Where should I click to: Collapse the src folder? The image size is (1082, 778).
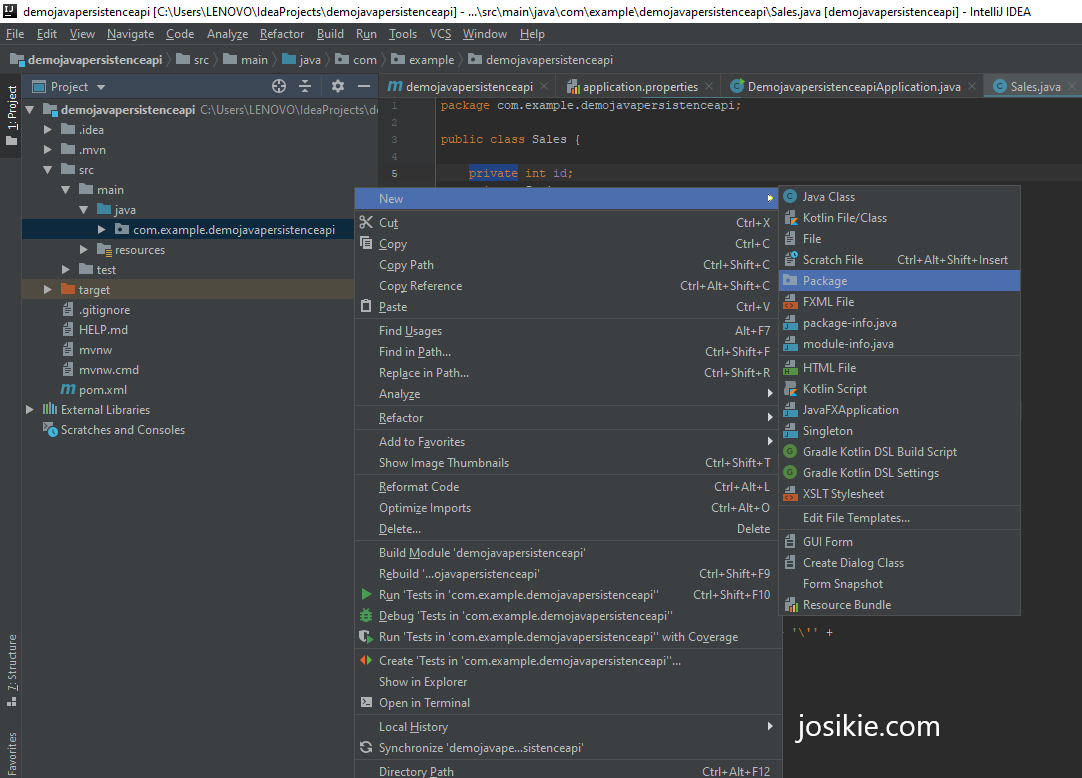46,169
